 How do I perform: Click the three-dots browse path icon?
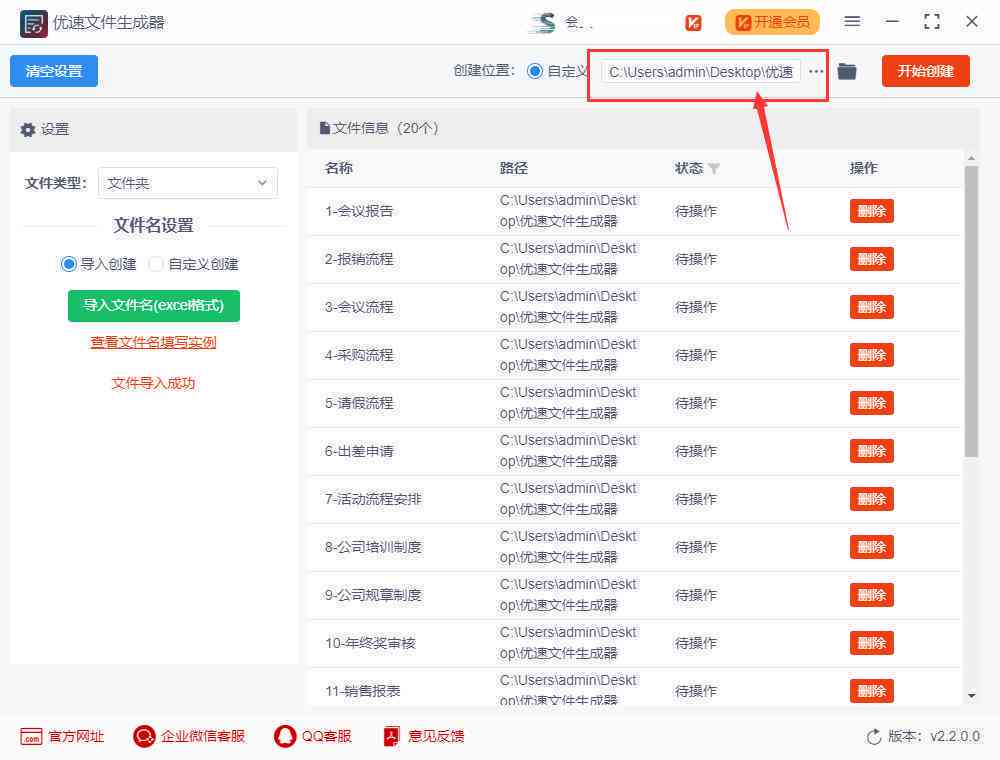(816, 71)
